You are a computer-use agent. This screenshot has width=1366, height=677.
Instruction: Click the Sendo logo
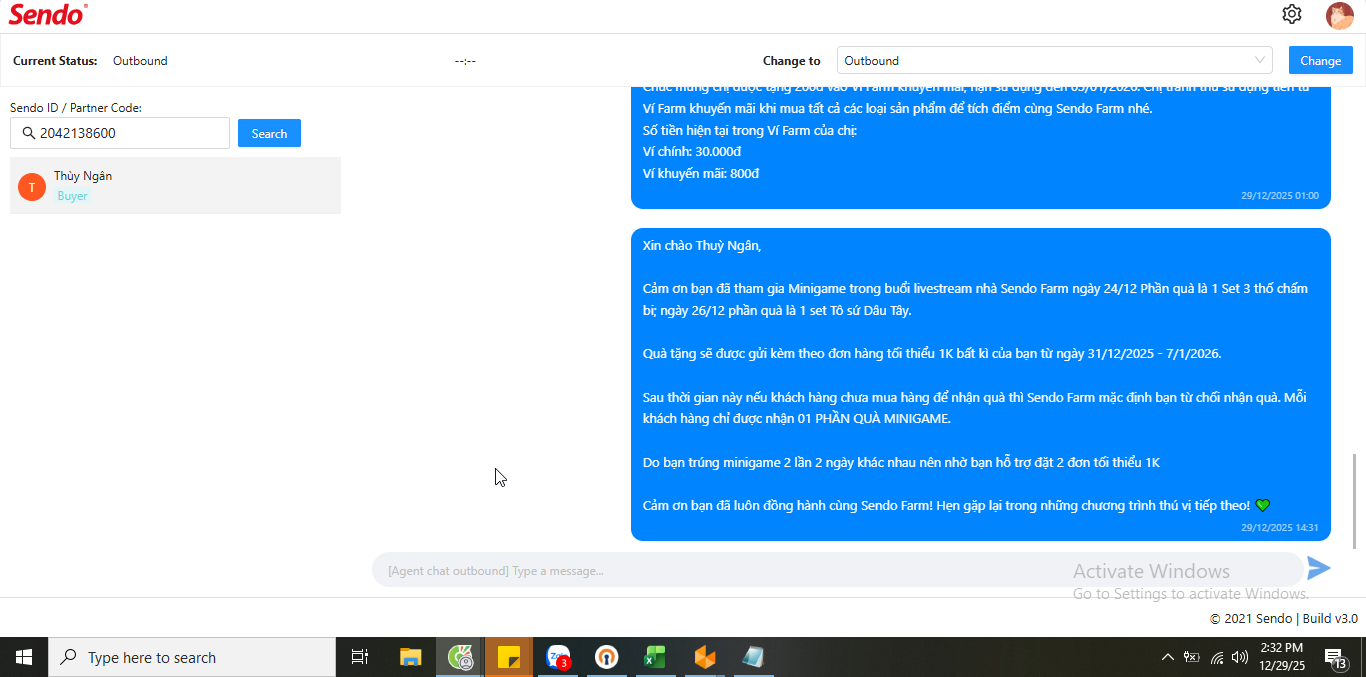tap(48, 14)
